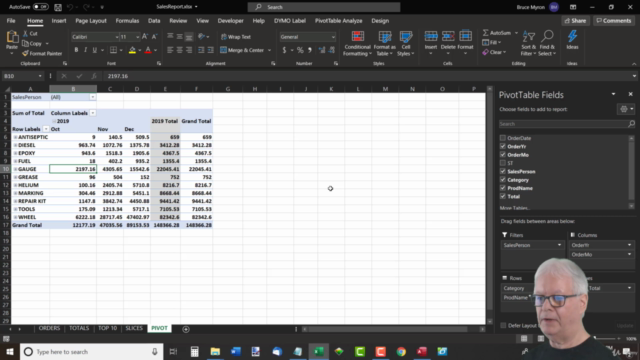The width and height of the screenshot is (640, 360).
Task: Open OrderYr dropdown in Columns area
Action: (629, 245)
